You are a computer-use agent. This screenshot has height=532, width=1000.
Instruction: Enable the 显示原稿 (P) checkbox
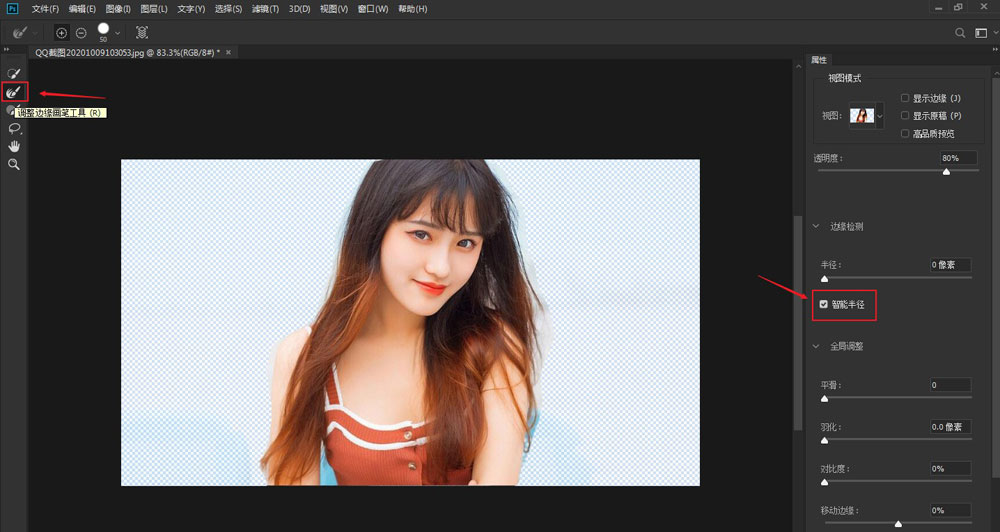pos(905,115)
